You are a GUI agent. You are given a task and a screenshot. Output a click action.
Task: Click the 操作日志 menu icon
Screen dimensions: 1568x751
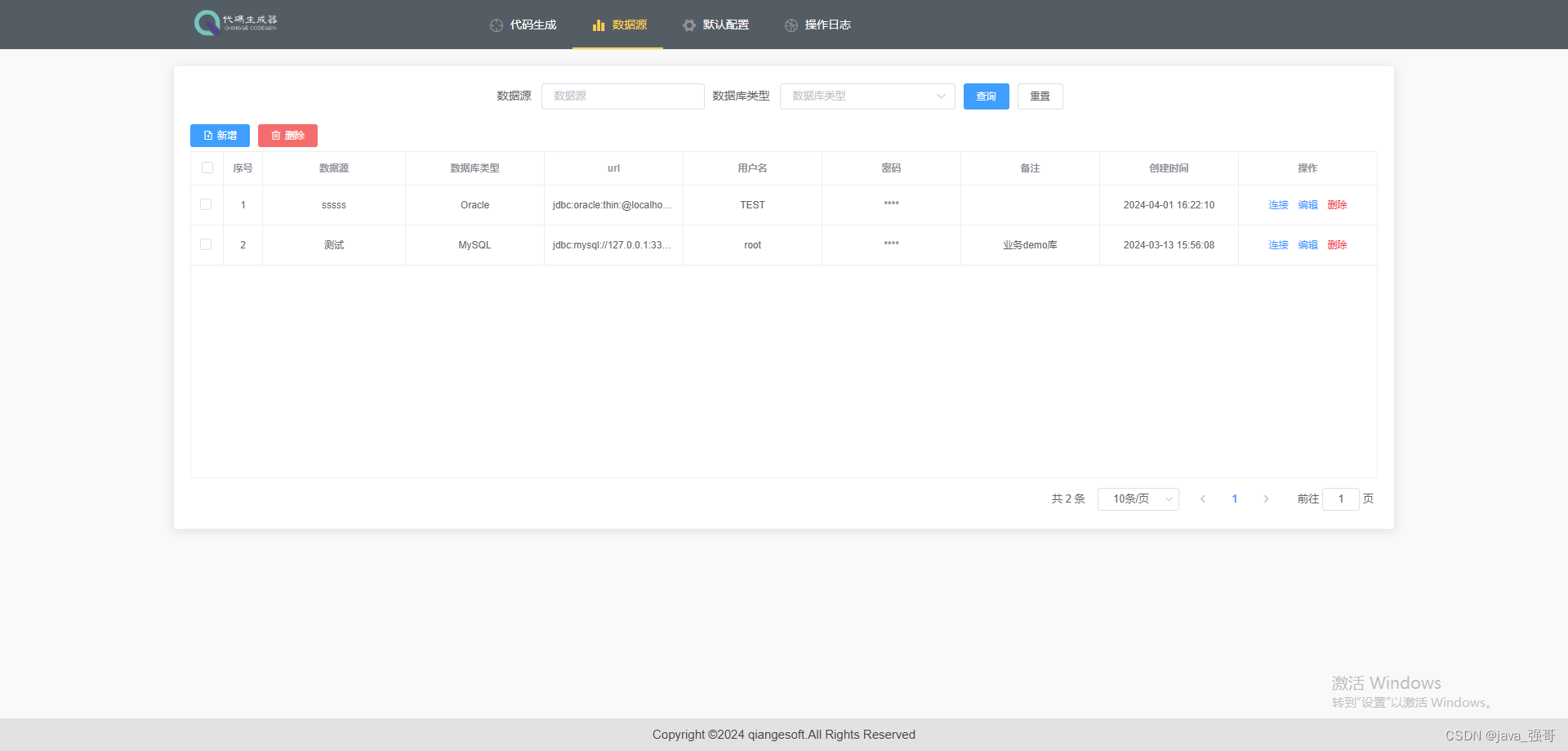[791, 25]
